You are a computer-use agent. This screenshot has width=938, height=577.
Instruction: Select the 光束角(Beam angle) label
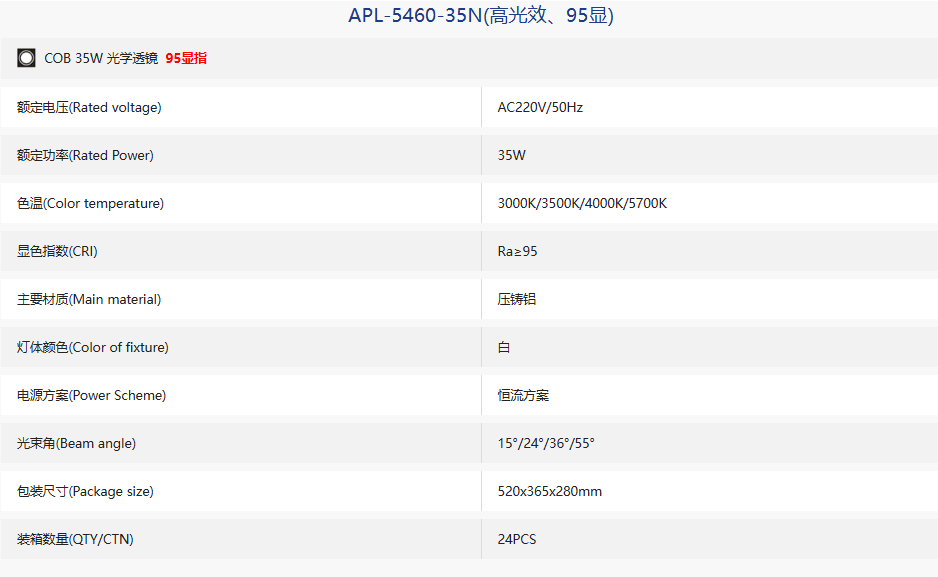(77, 443)
